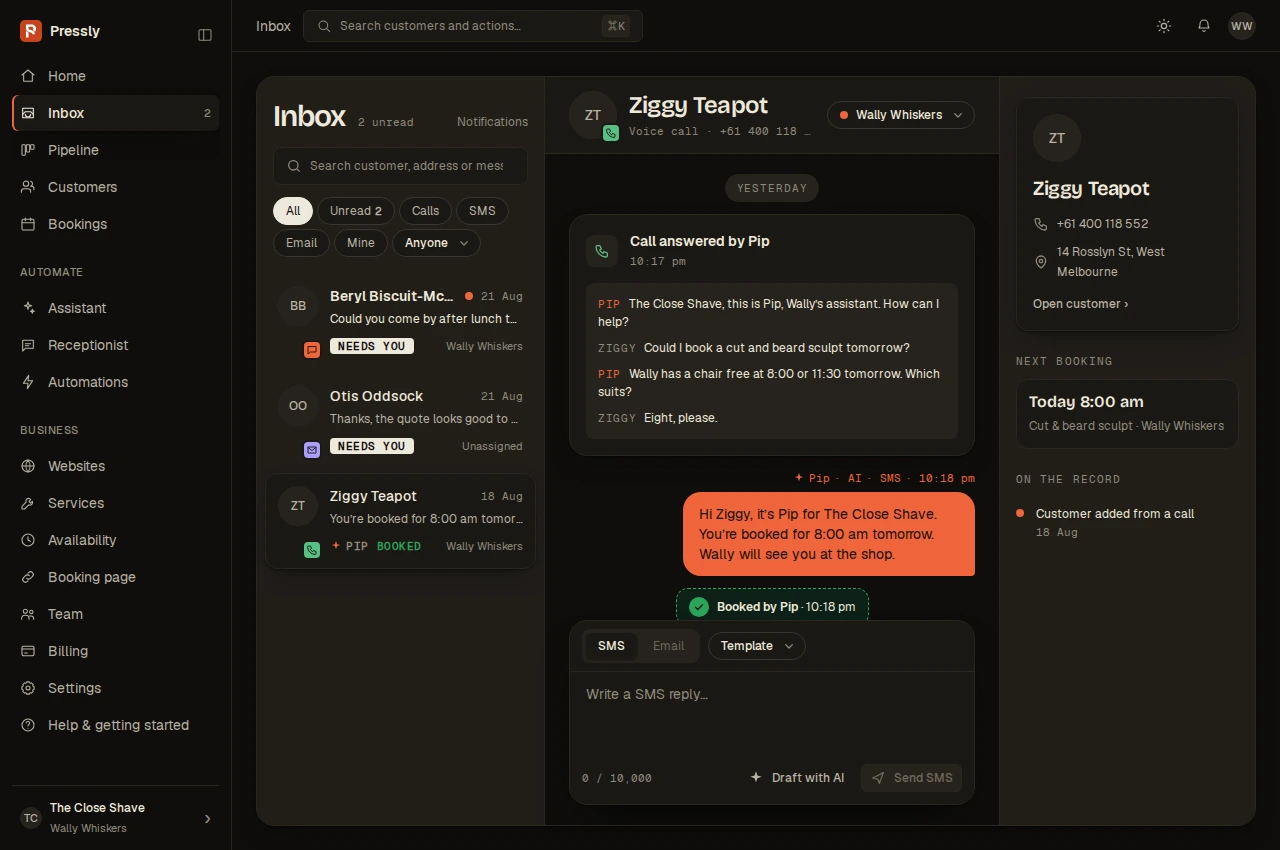Go to Home in the sidebar

coord(116,76)
